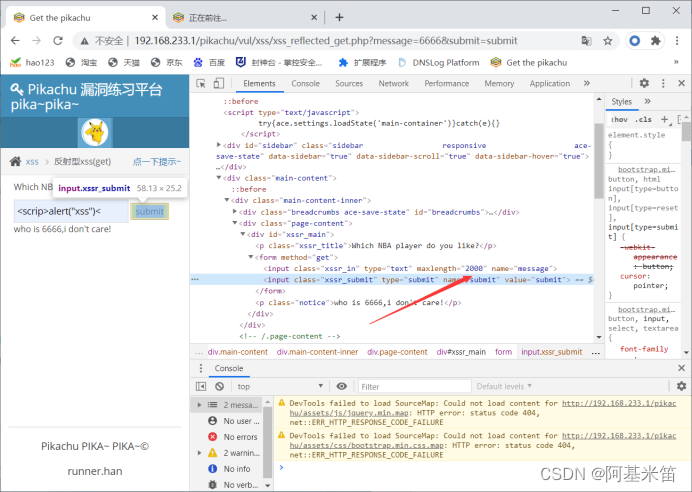This screenshot has height=492, width=692.
Task: Open the Network tab
Action: tap(394, 83)
